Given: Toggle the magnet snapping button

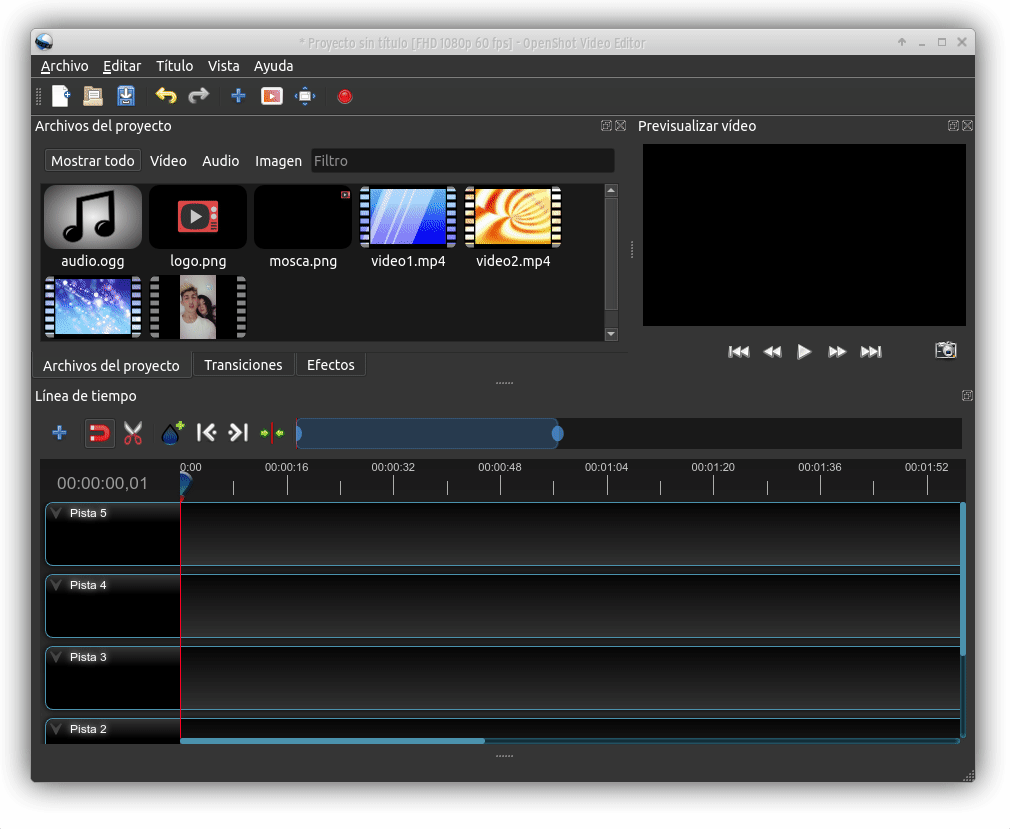Looking at the screenshot, I should pos(99,433).
